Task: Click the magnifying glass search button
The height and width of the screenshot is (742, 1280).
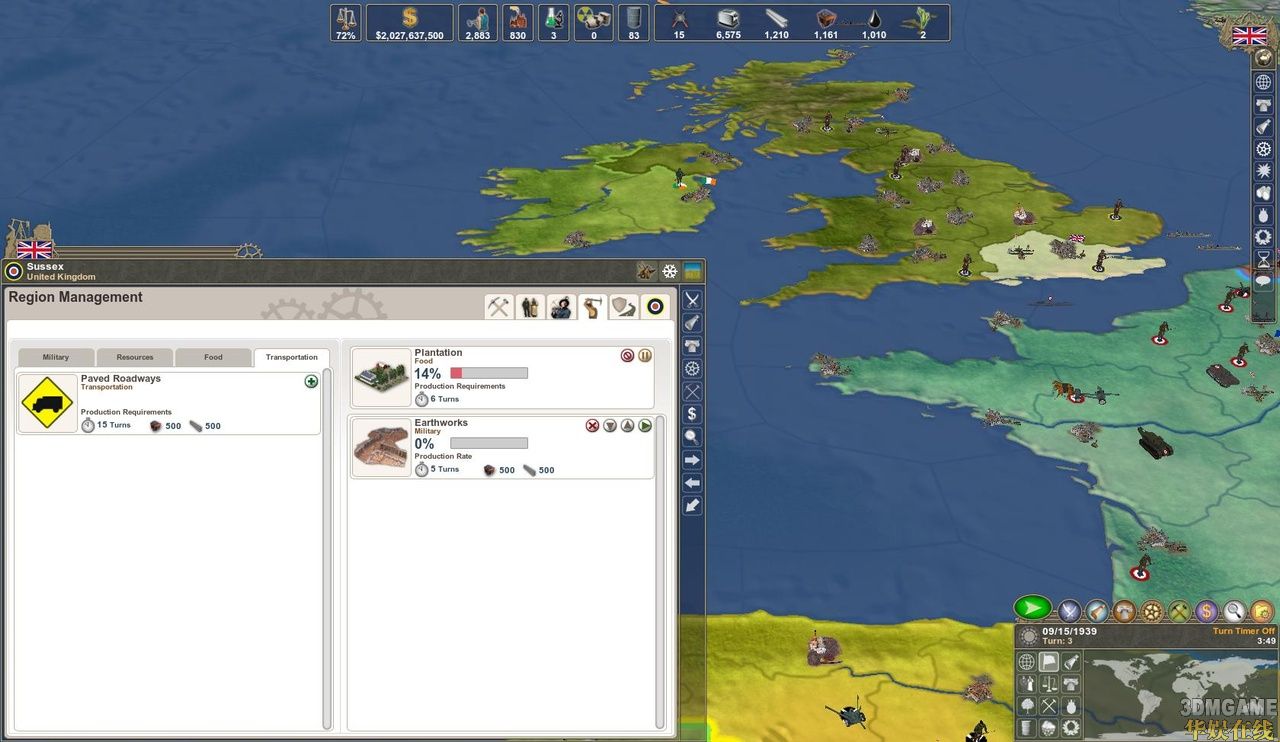Action: tap(1235, 610)
